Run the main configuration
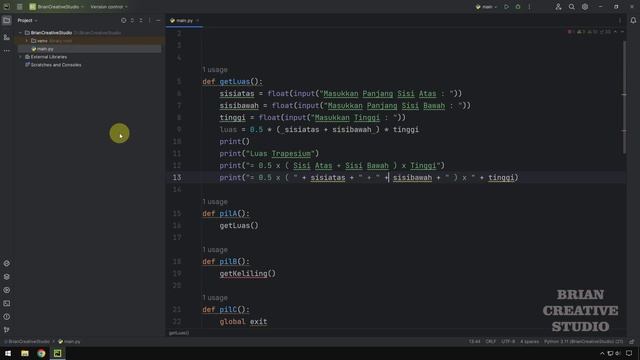 pos(507,7)
